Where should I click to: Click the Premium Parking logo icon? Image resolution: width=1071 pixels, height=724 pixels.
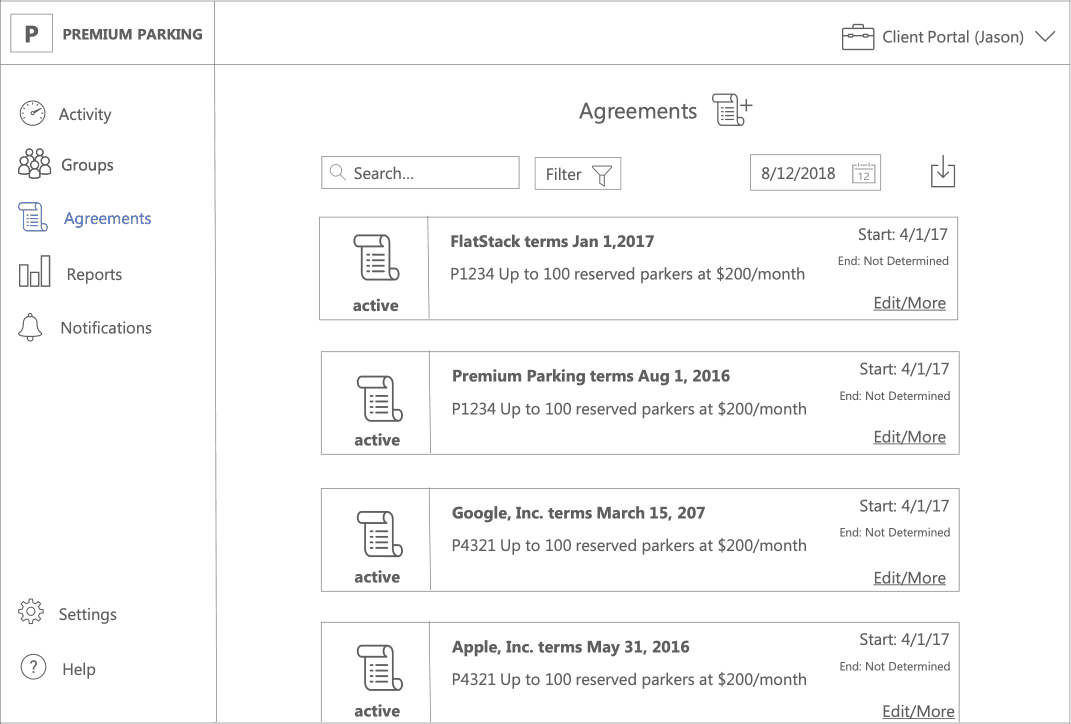click(x=31, y=32)
